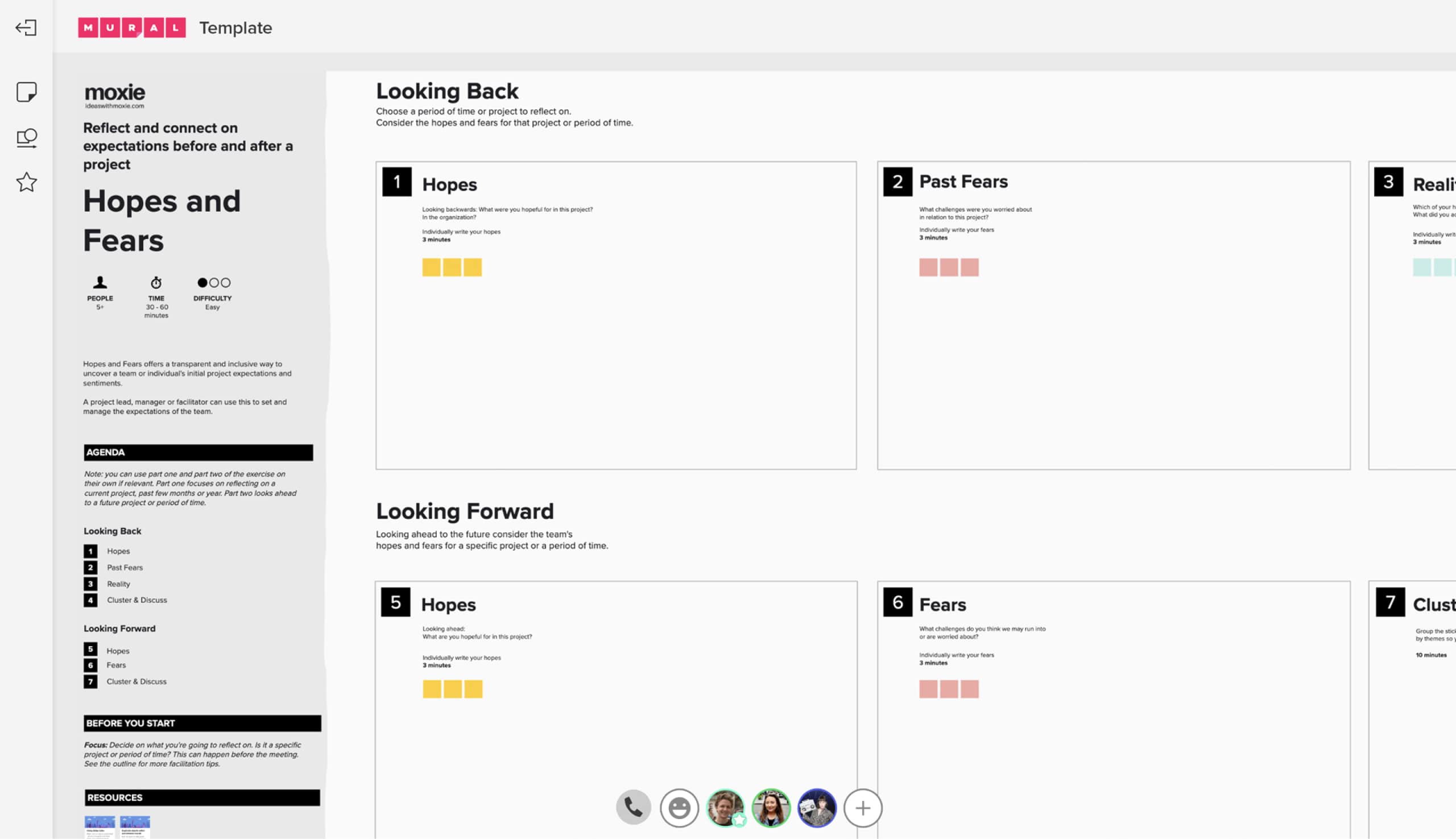The width and height of the screenshot is (1456, 839).
Task: Click the facilitator avatar with star badge
Action: click(x=725, y=807)
